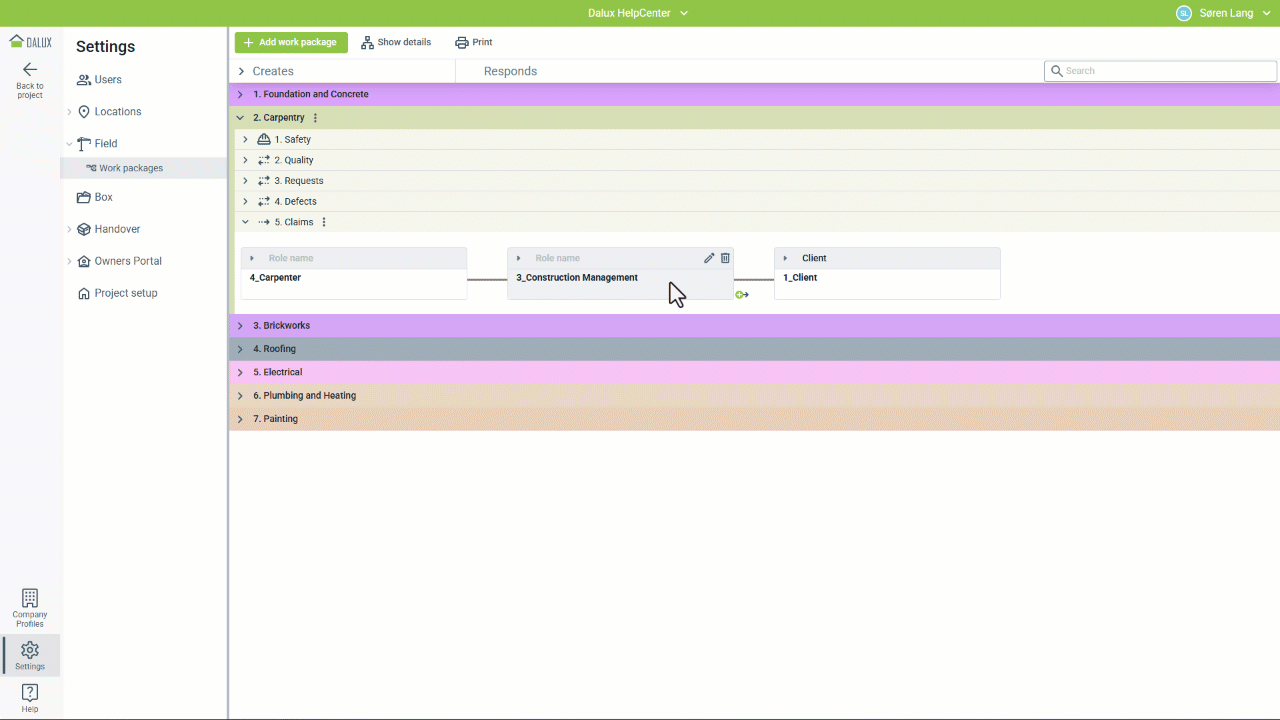The image size is (1280, 720).
Task: Expand the Foundation and Concrete work package
Action: 240,95
